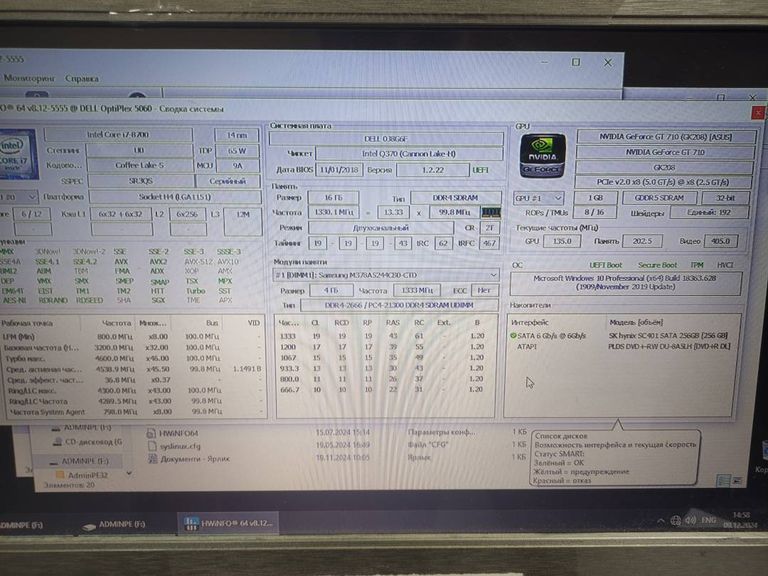
Task: Click the Турбо макс. 4600.0 МГц row
Action: tap(132, 358)
